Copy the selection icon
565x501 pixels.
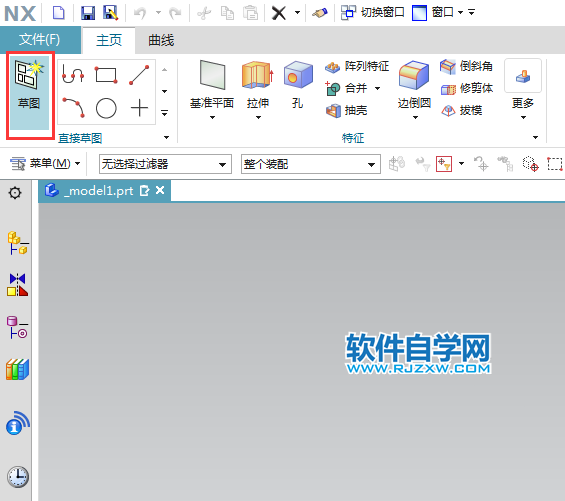(x=227, y=13)
